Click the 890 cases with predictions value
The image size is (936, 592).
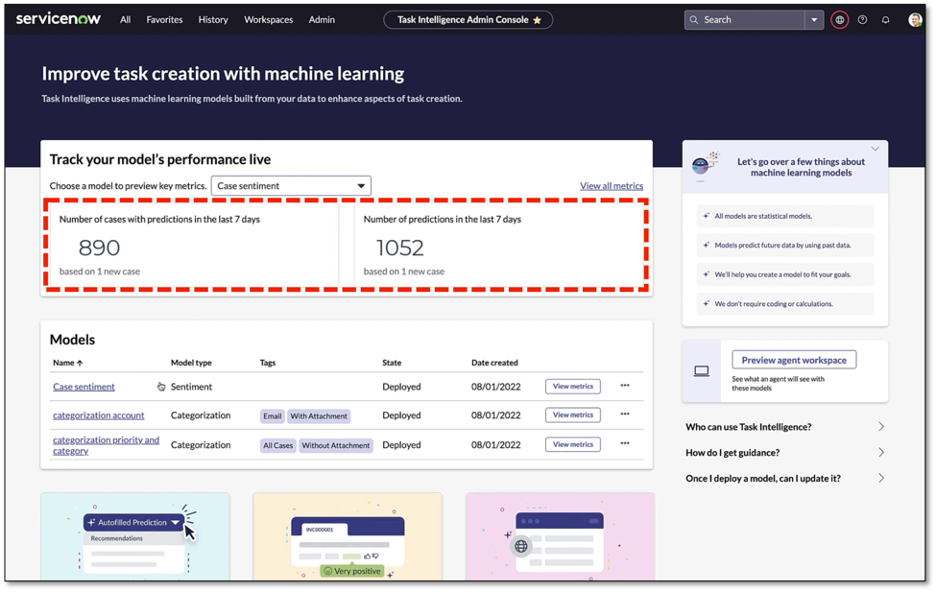(99, 248)
